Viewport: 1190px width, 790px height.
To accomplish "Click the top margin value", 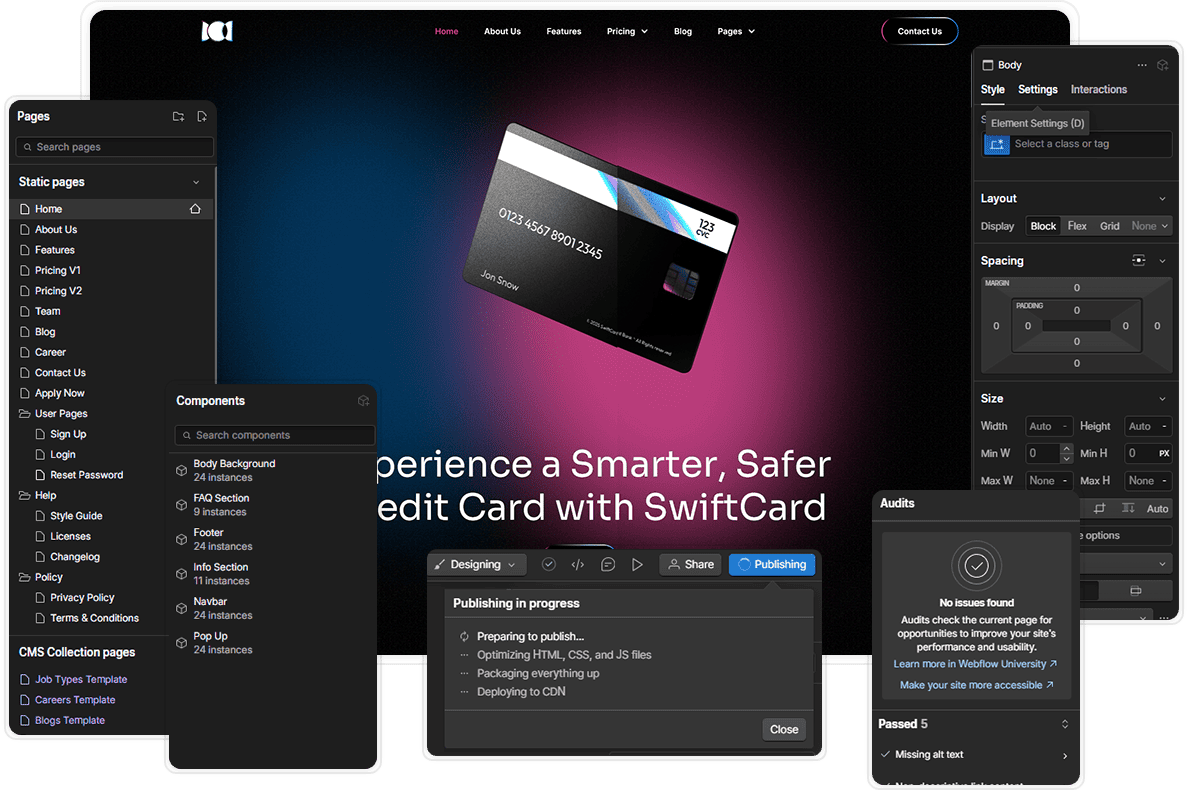I will pyautogui.click(x=1076, y=288).
